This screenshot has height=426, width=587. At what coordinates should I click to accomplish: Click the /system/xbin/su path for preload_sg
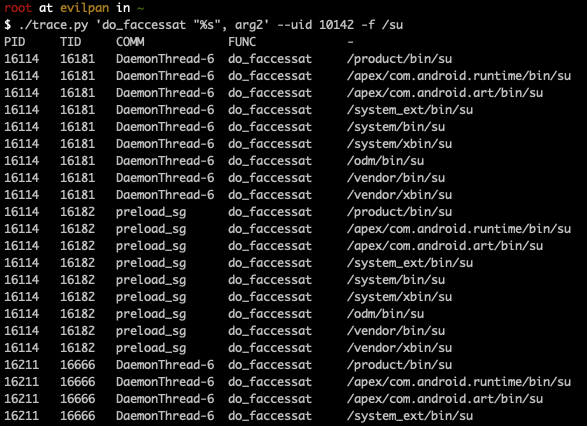[399, 297]
